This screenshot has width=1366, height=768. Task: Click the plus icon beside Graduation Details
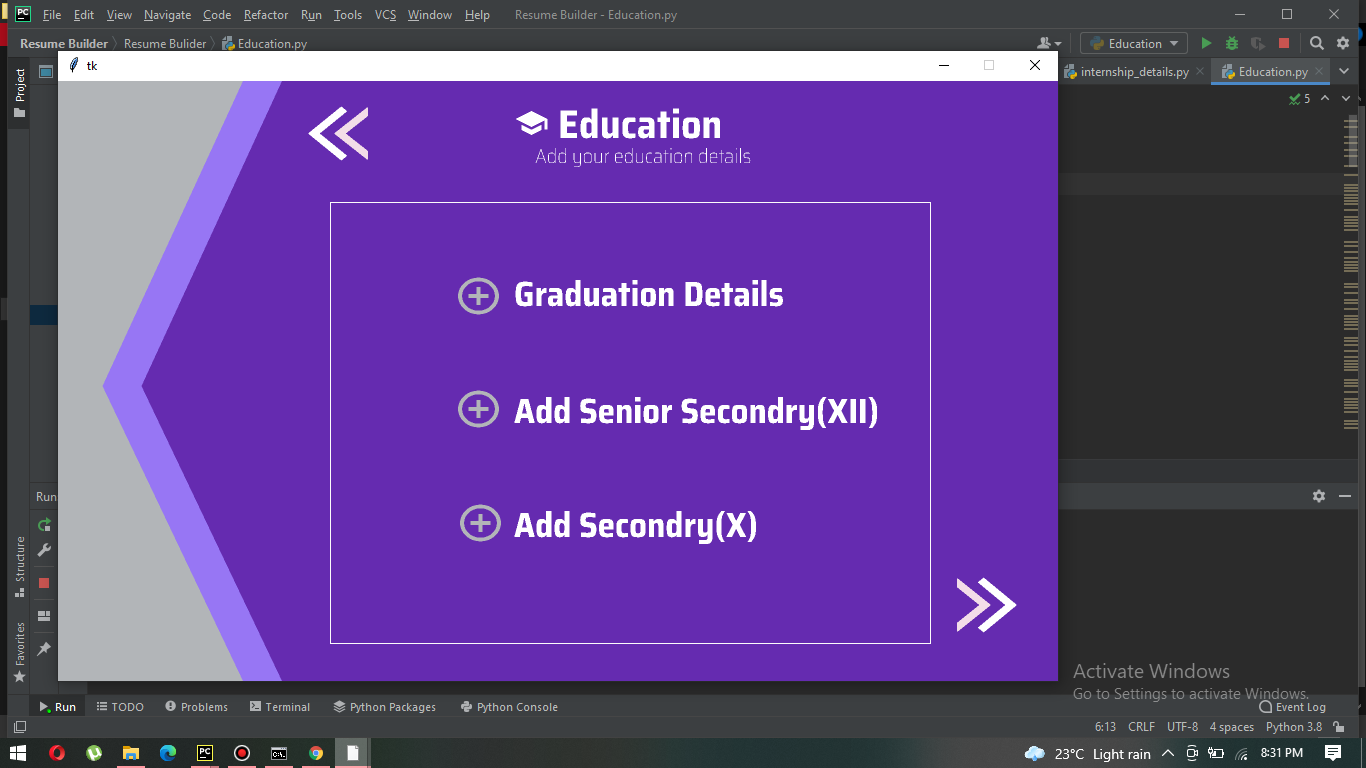click(479, 295)
